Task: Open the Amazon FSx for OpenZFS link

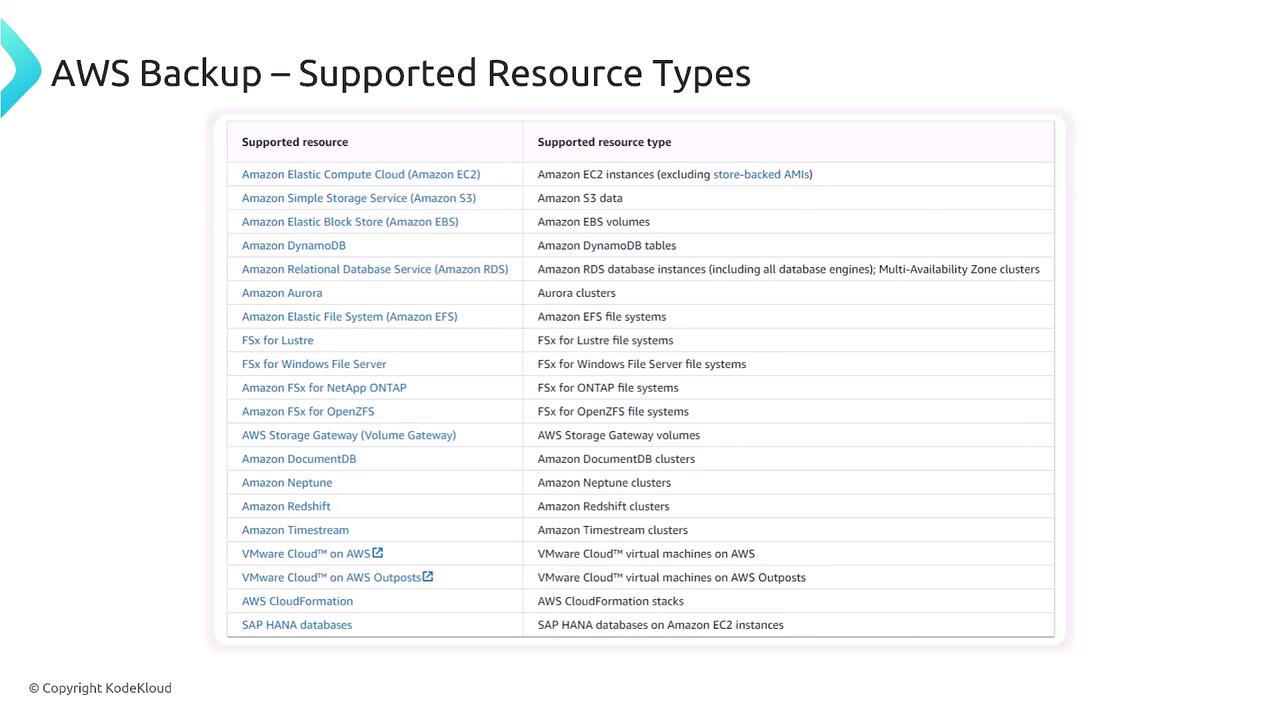Action: pos(307,411)
